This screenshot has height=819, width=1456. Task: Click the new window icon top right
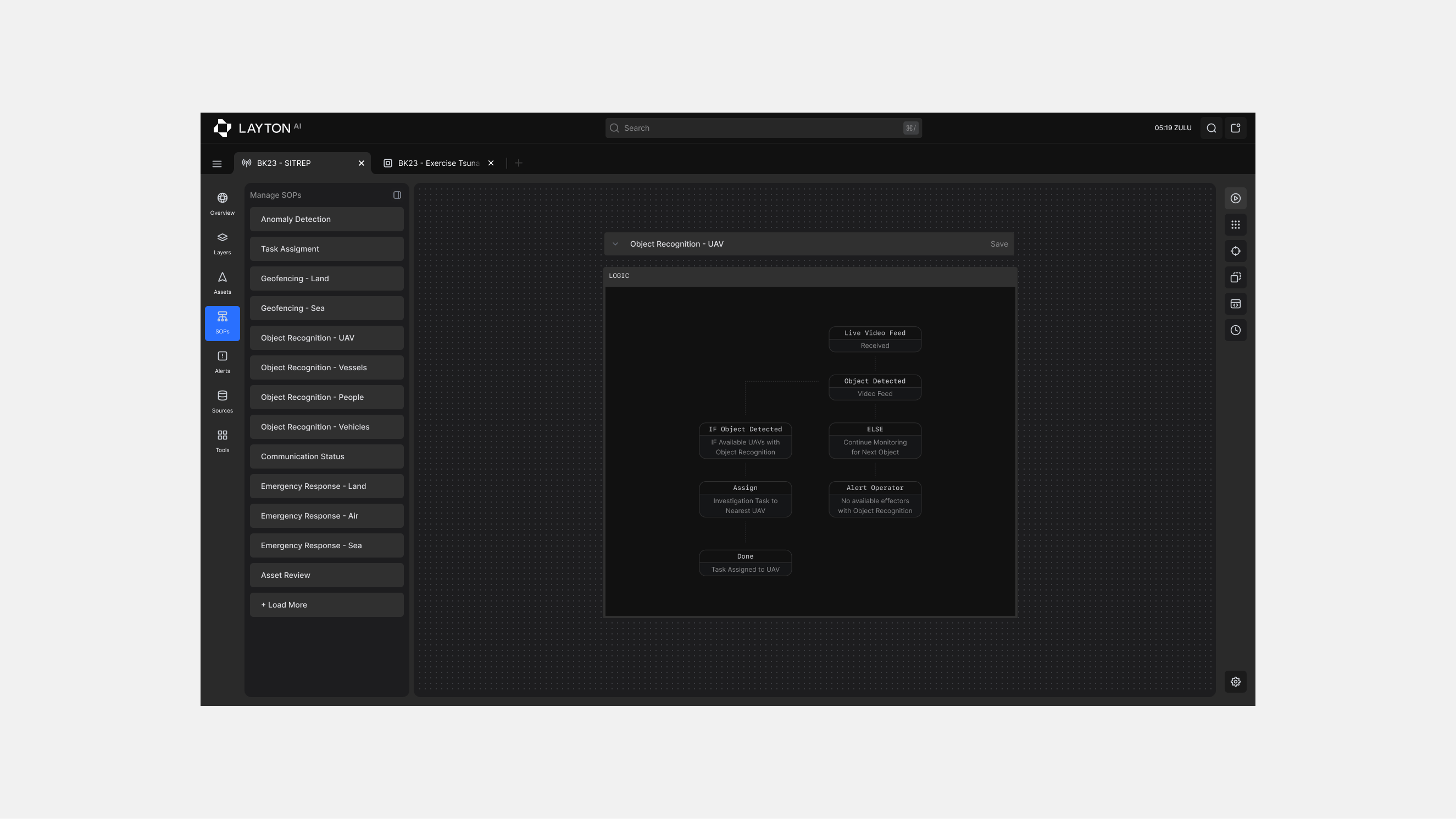click(1236, 129)
